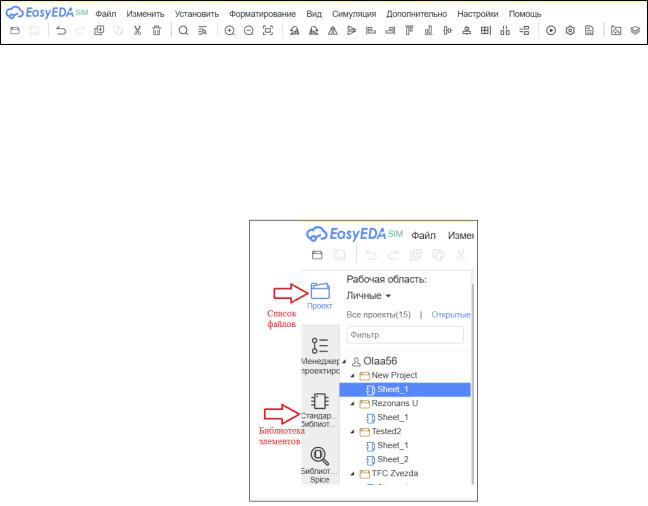Open the Изменить menu in the wide top menu bar

coord(145,14)
